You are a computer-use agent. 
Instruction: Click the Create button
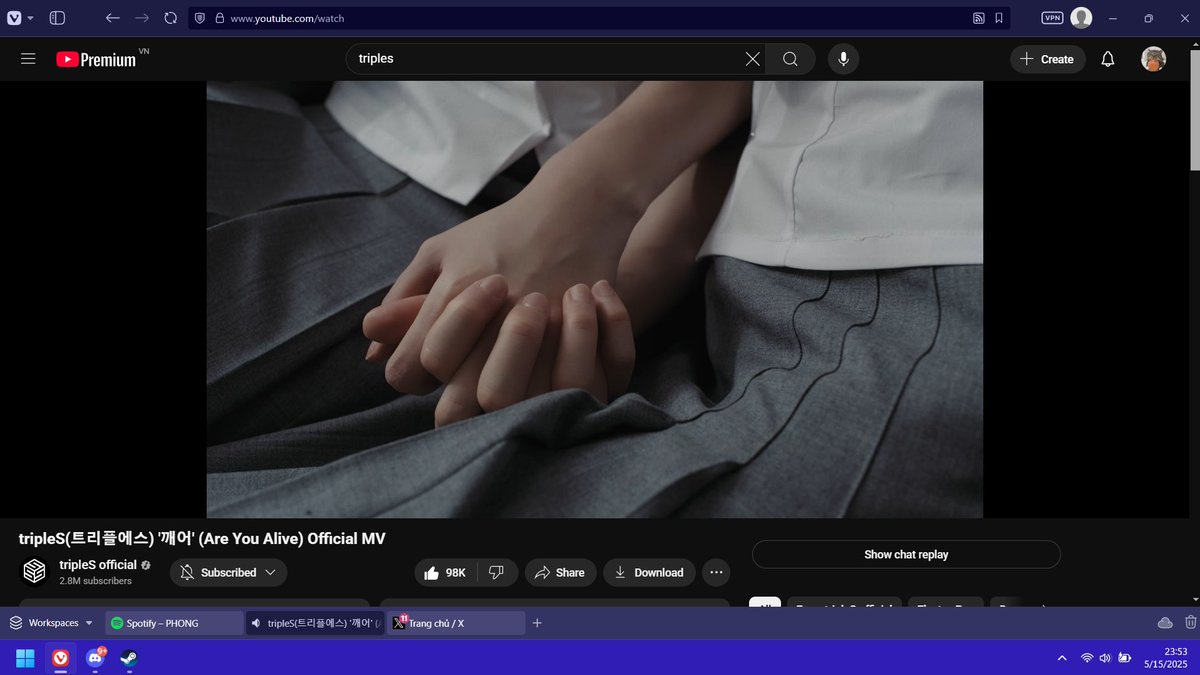click(x=1047, y=59)
